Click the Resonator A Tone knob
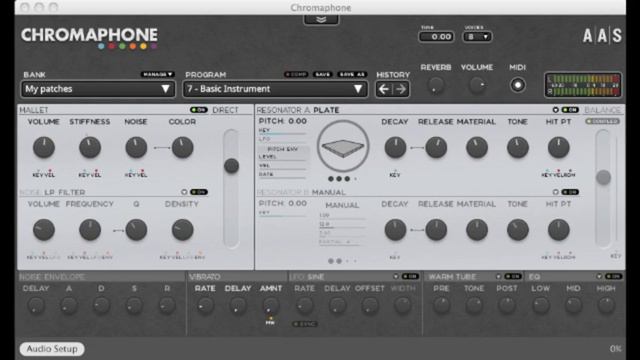Image resolution: width=640 pixels, height=360 pixels. point(518,147)
